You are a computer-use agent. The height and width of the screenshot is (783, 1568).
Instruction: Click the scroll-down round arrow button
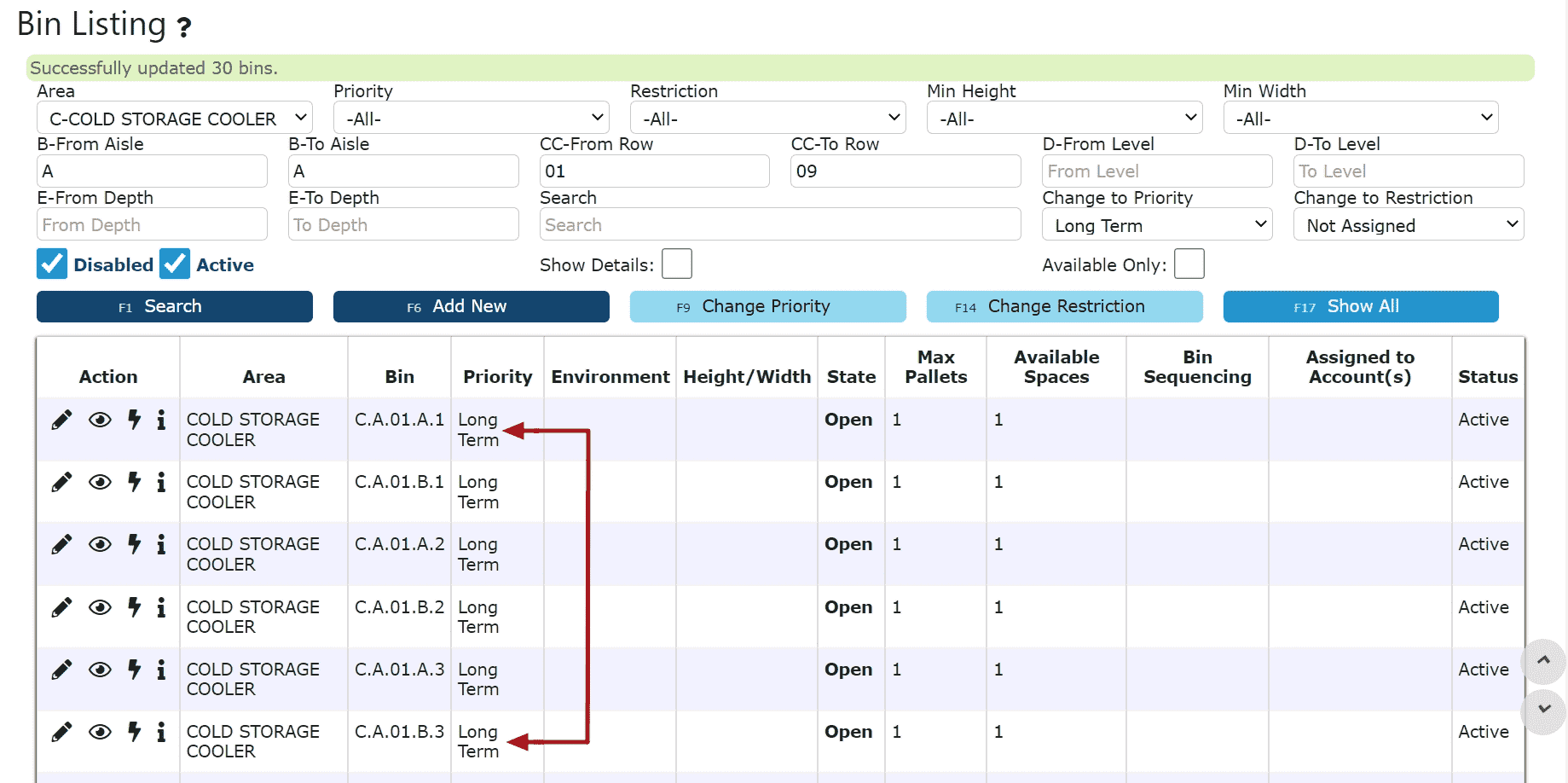1544,711
